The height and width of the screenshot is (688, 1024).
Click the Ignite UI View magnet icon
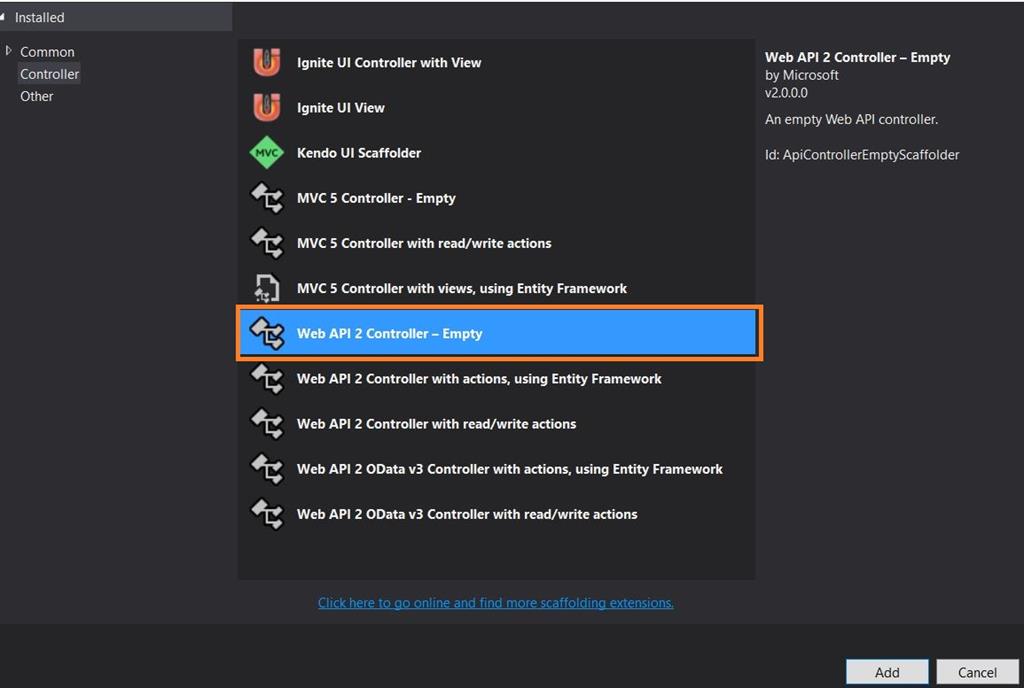[266, 108]
